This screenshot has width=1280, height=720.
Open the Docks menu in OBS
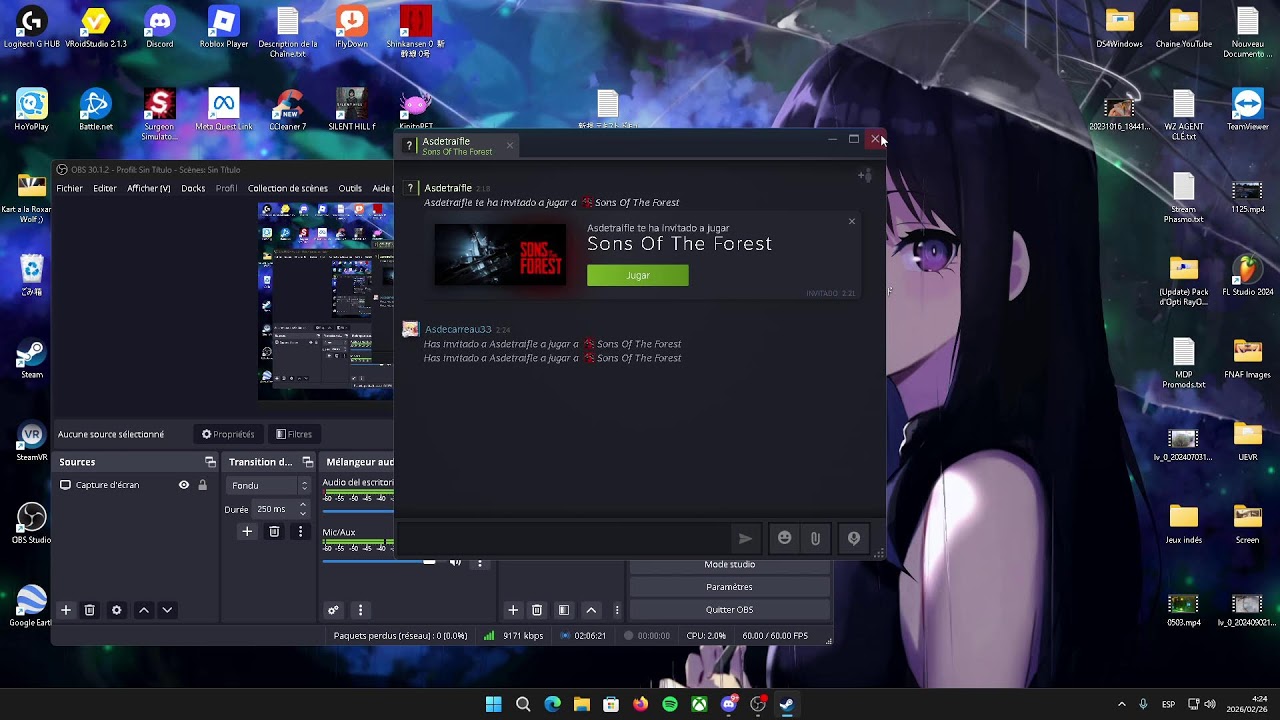193,188
